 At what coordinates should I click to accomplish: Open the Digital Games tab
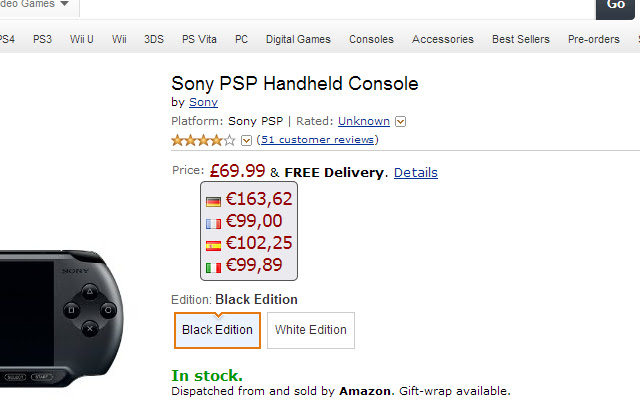[298, 39]
